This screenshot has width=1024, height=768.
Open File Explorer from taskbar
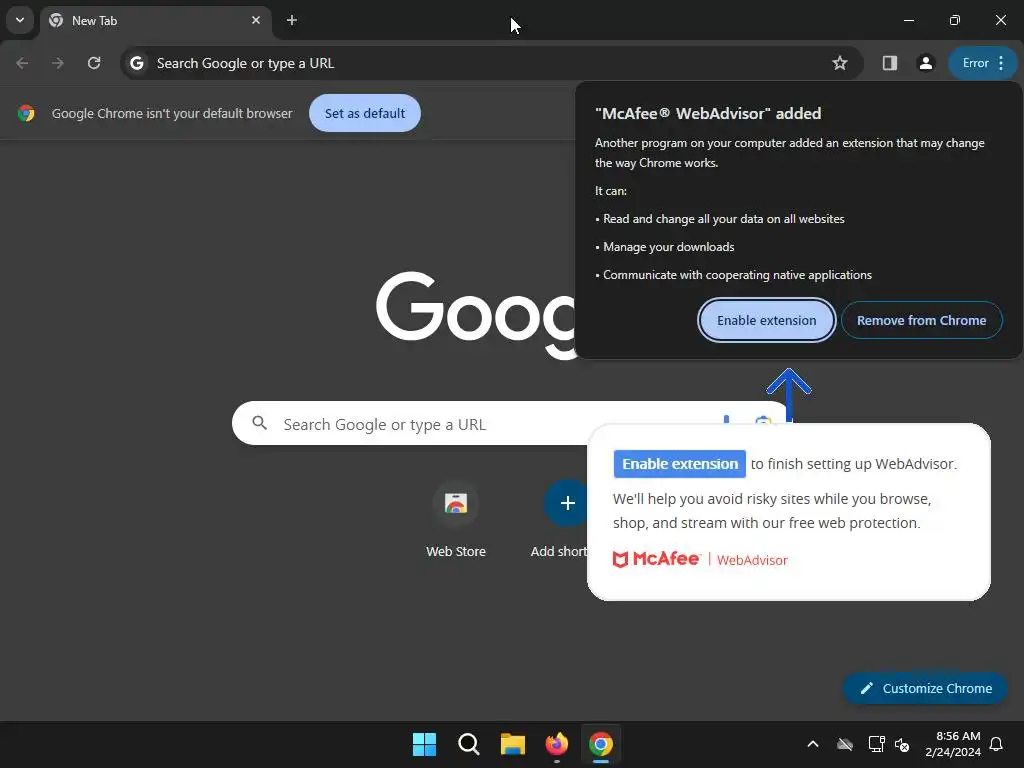[513, 744]
